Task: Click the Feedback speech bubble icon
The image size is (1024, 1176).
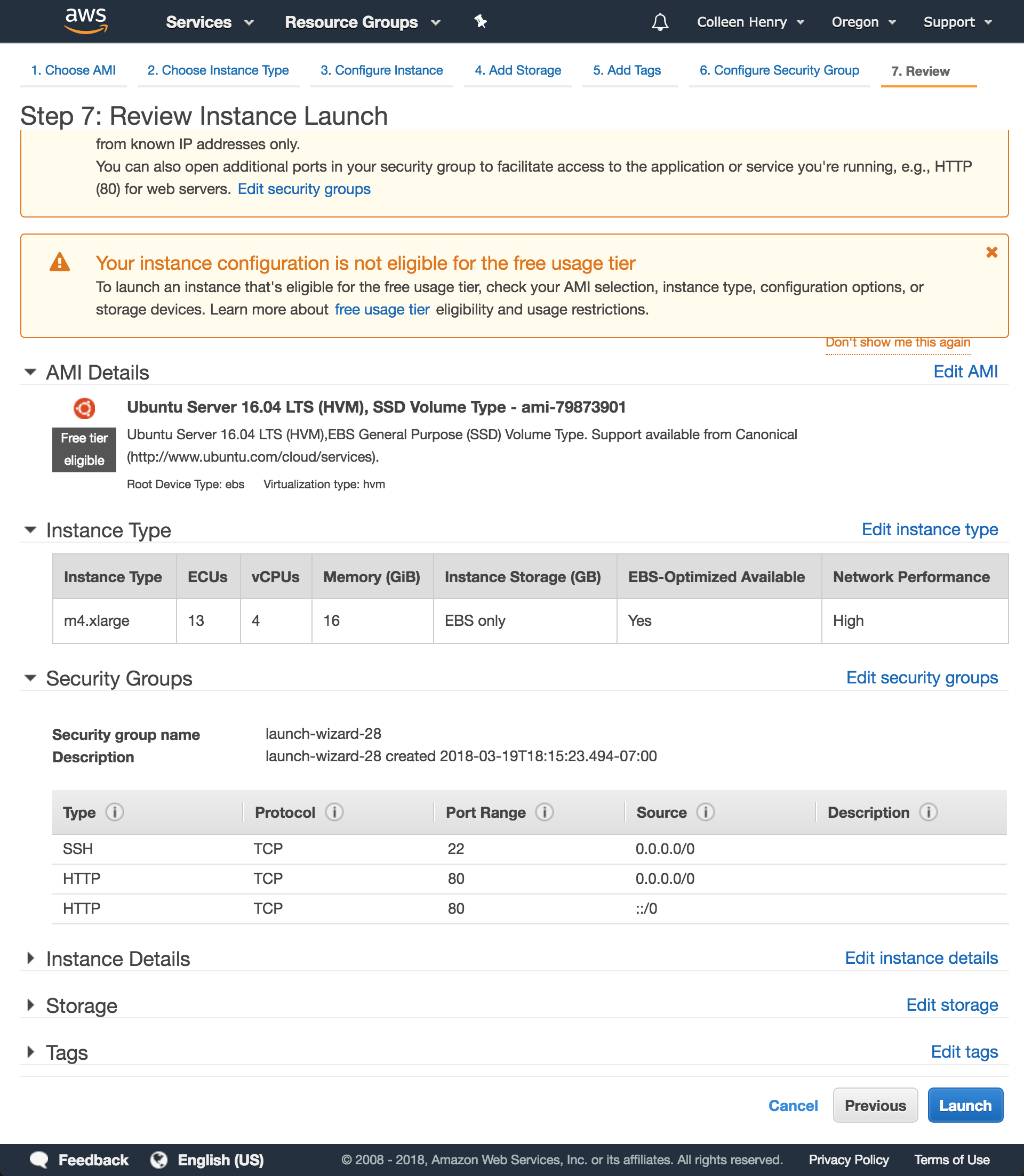Action: 39,1160
